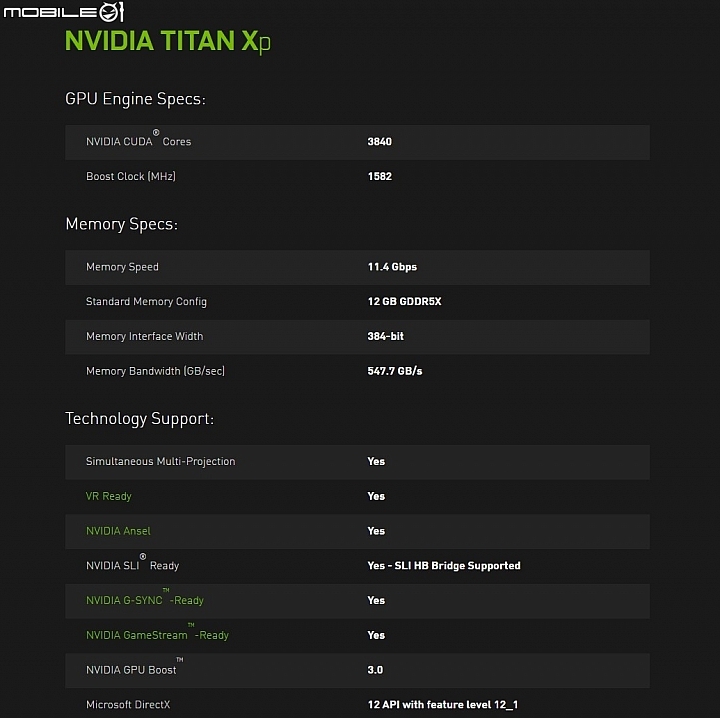The height and width of the screenshot is (718, 720).
Task: Select Yes - SLI HB Bridge Supported
Action: (444, 566)
